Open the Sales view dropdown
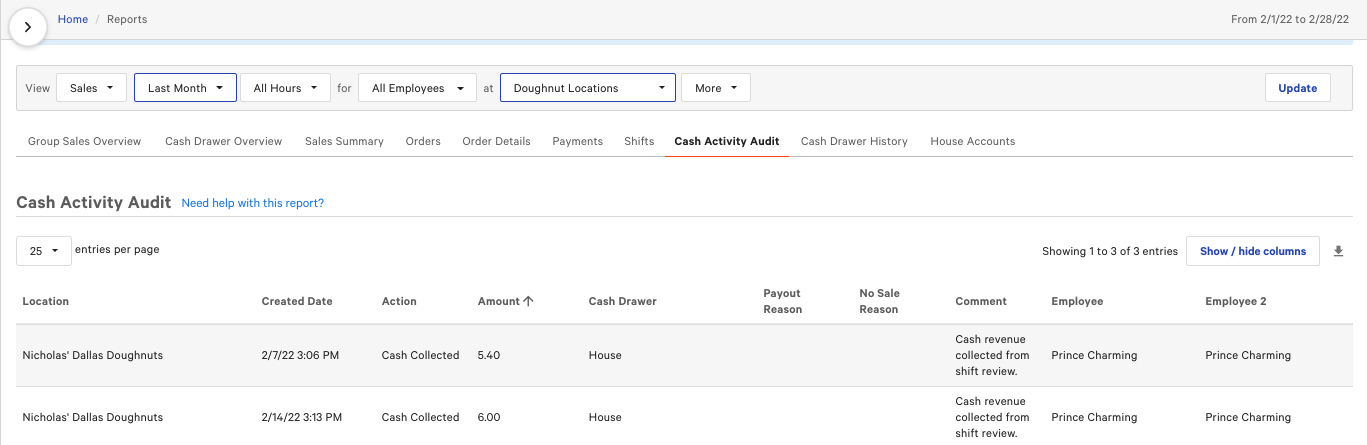The width and height of the screenshot is (1367, 445). pos(91,88)
